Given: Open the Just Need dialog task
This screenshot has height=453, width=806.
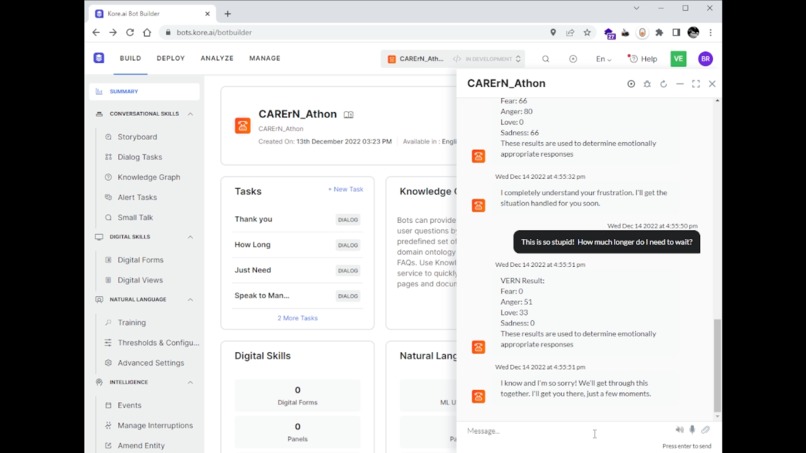Looking at the screenshot, I should pyautogui.click(x=297, y=270).
